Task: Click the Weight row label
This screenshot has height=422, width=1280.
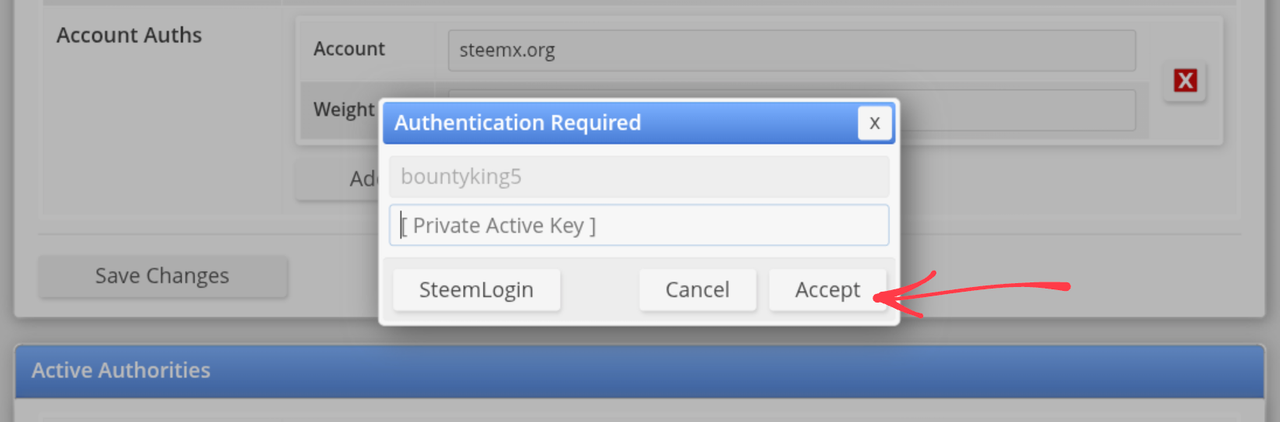Action: point(344,109)
